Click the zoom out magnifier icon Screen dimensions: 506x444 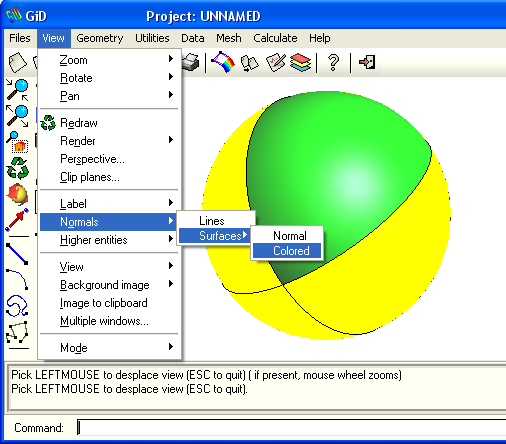click(17, 116)
